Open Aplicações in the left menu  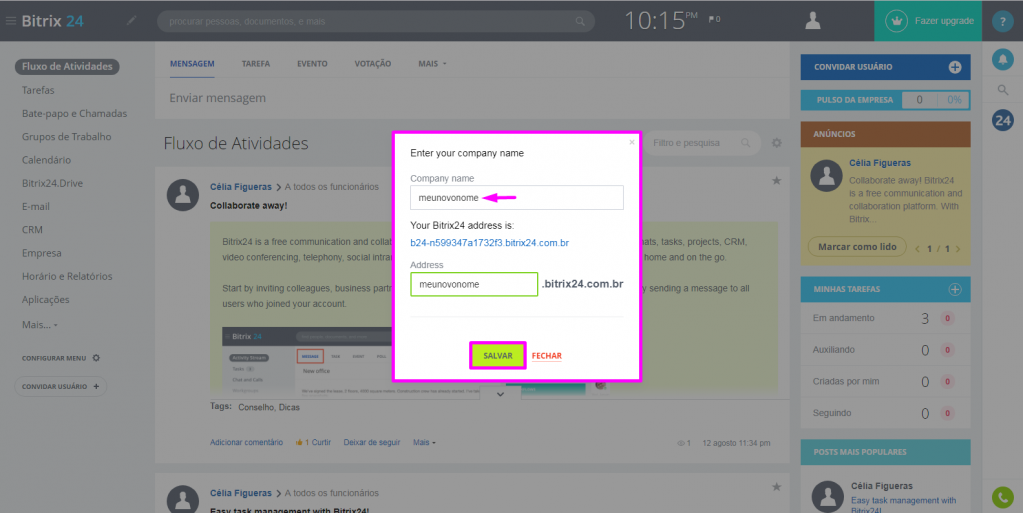pos(46,300)
